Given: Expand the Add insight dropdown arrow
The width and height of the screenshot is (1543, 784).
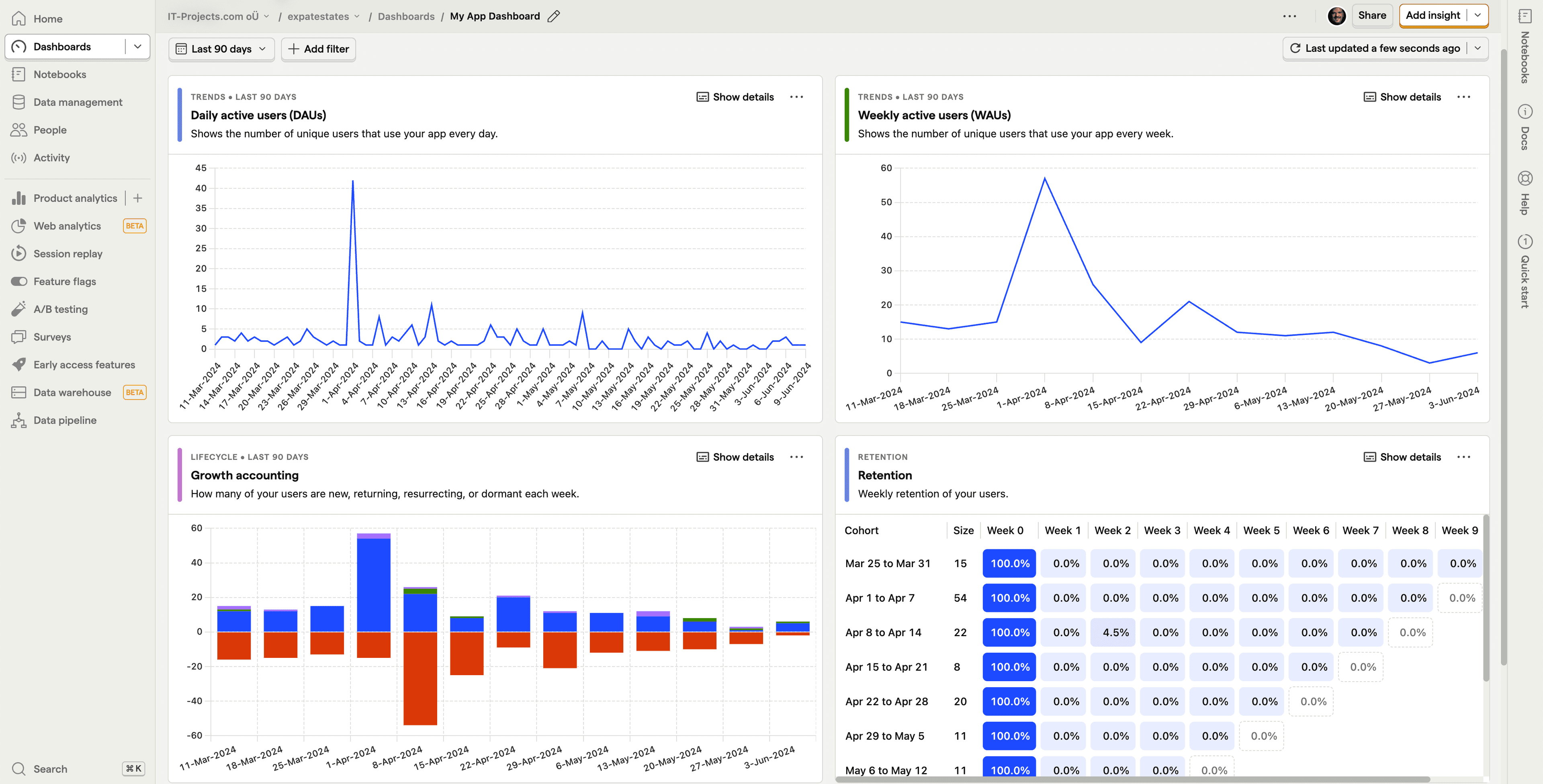Looking at the screenshot, I should pos(1478,16).
